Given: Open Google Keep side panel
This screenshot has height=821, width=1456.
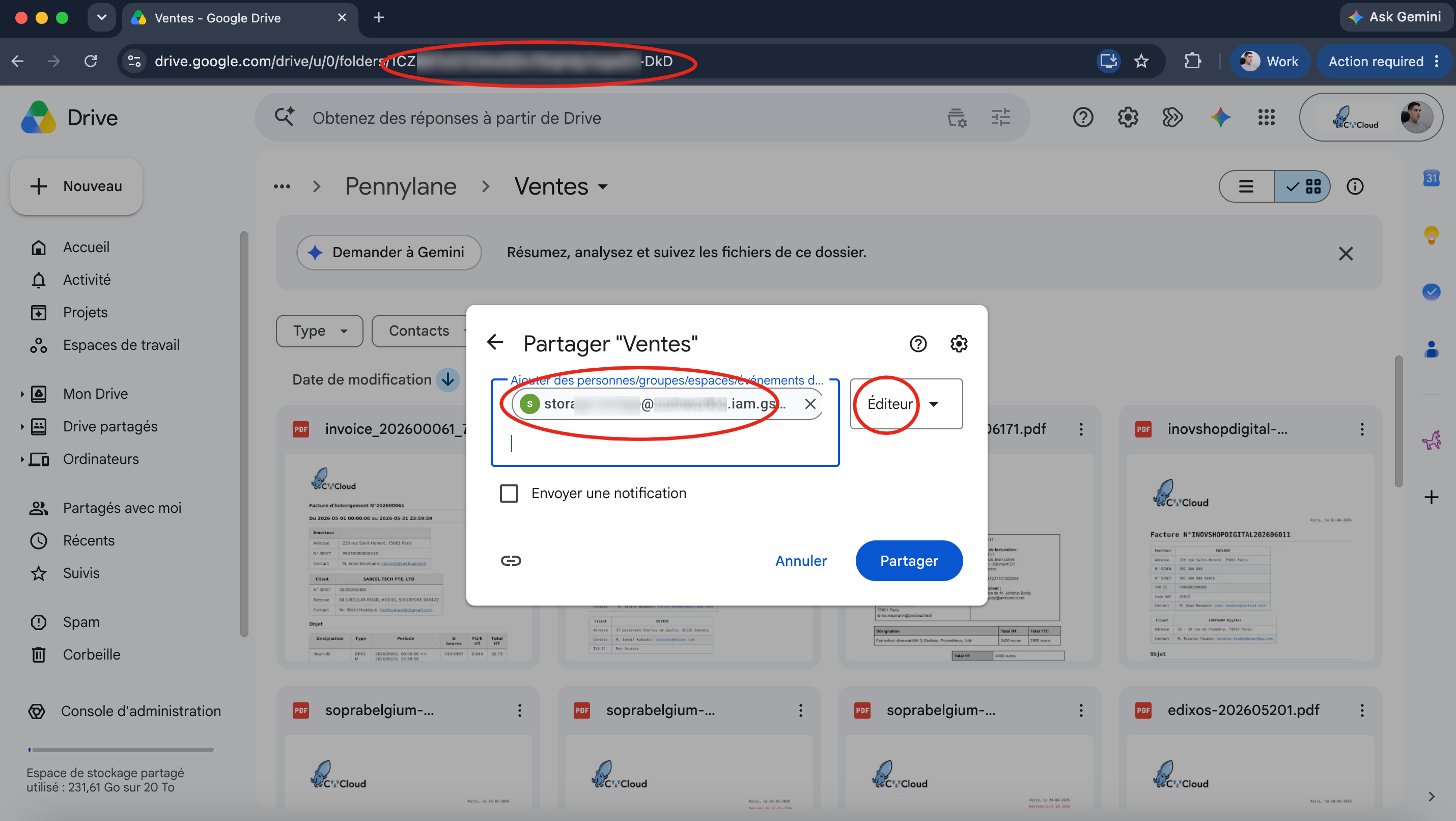Looking at the screenshot, I should pos(1431,234).
